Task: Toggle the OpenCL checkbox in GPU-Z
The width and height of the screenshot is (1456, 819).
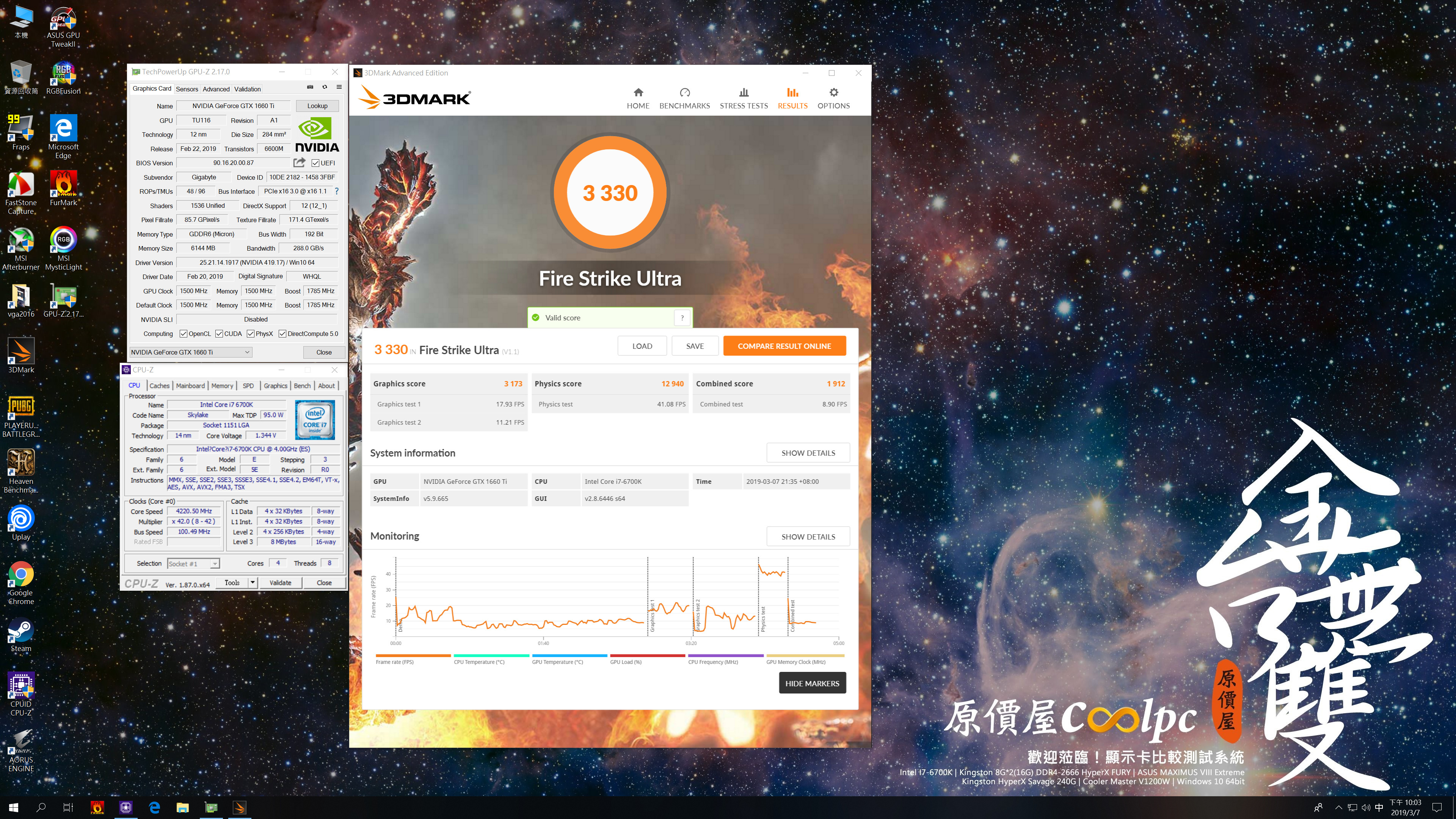Action: pyautogui.click(x=183, y=334)
